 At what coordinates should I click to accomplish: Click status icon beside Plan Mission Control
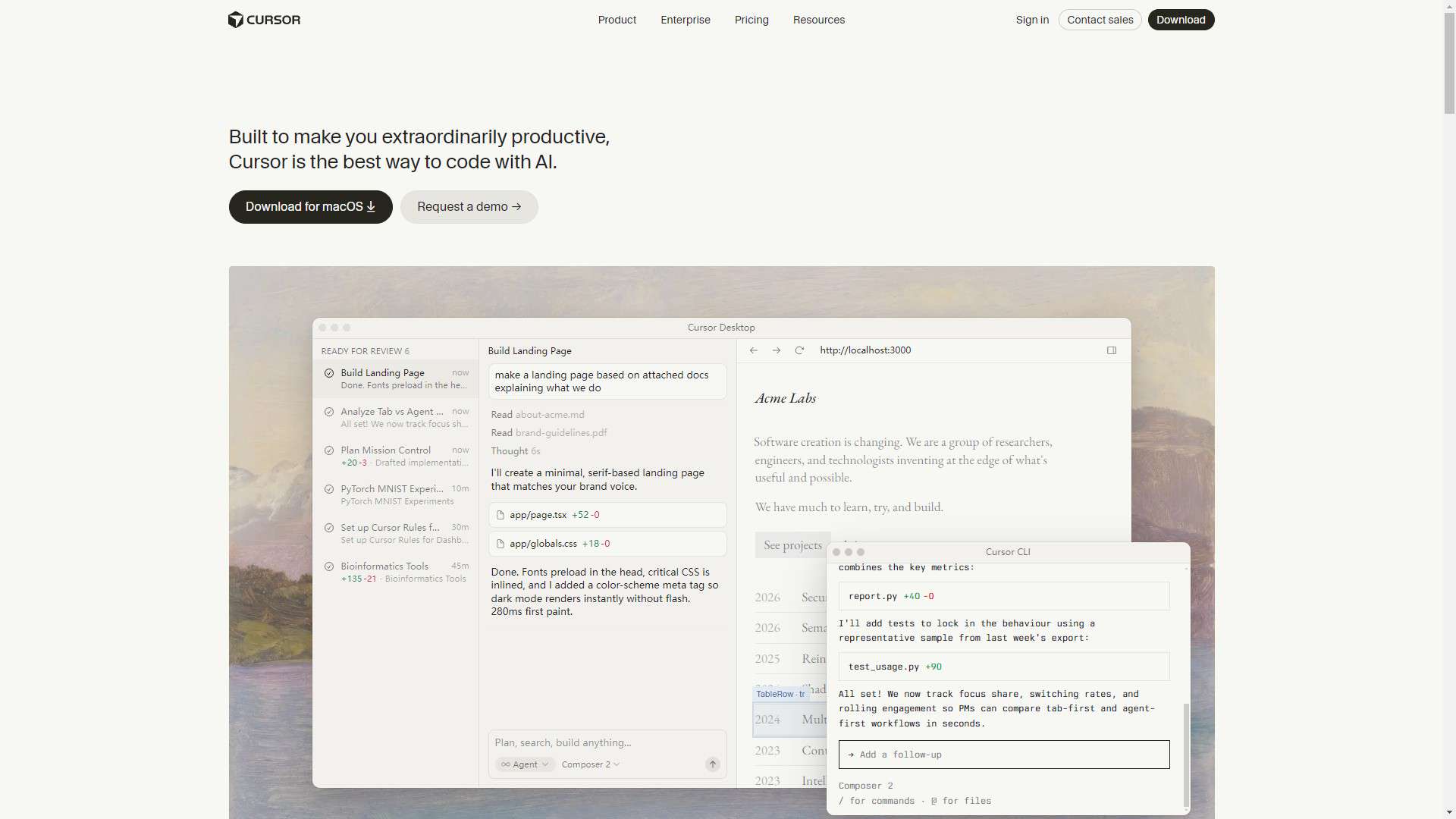tap(329, 450)
